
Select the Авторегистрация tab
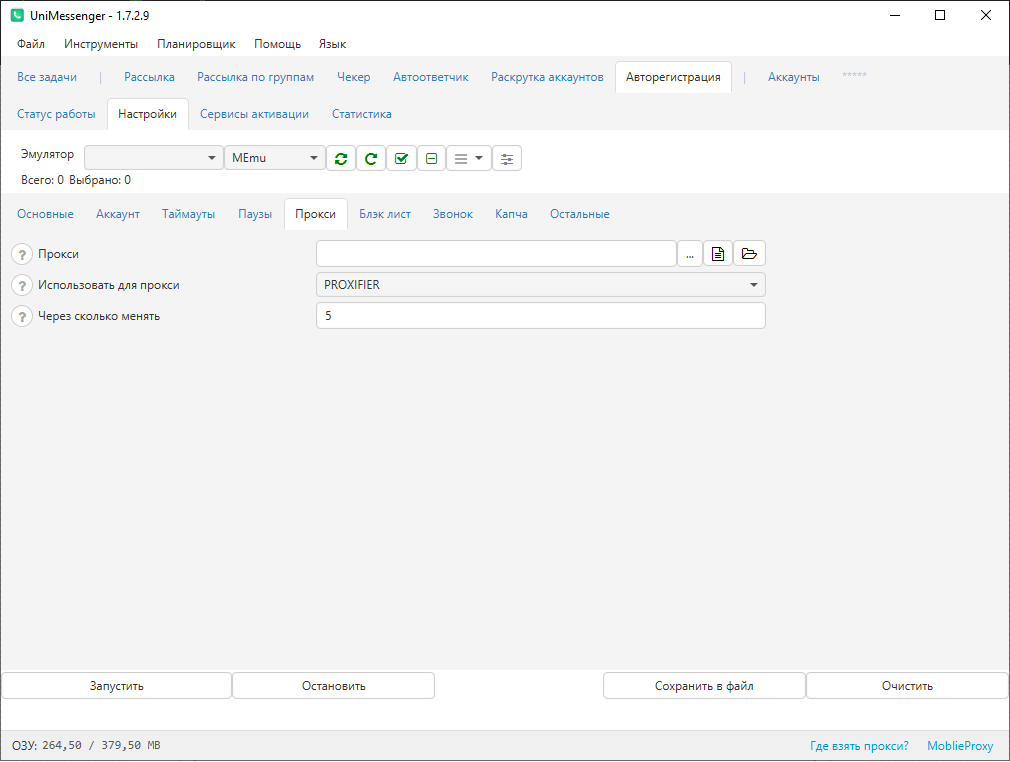(x=673, y=77)
